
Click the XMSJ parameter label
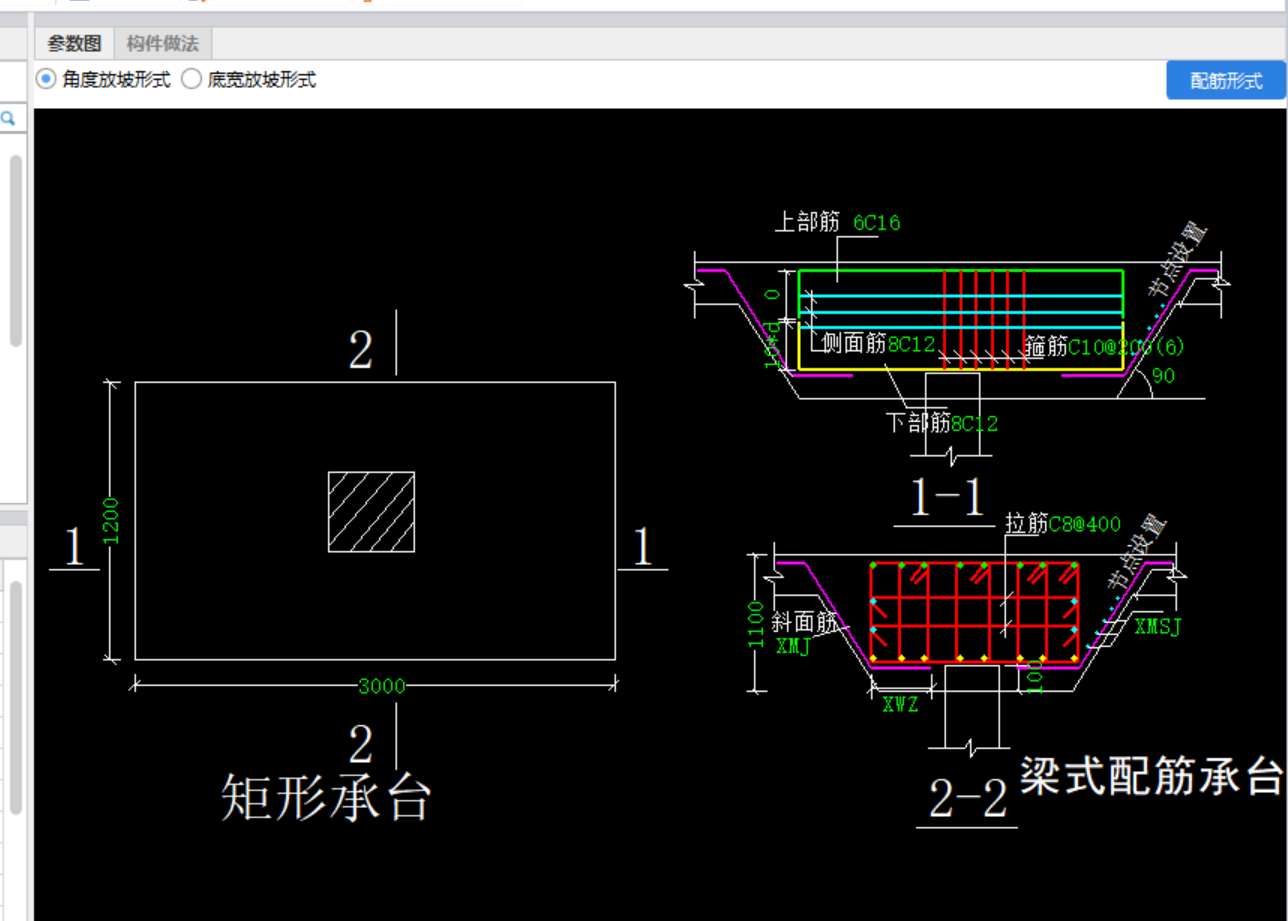coord(1158,626)
